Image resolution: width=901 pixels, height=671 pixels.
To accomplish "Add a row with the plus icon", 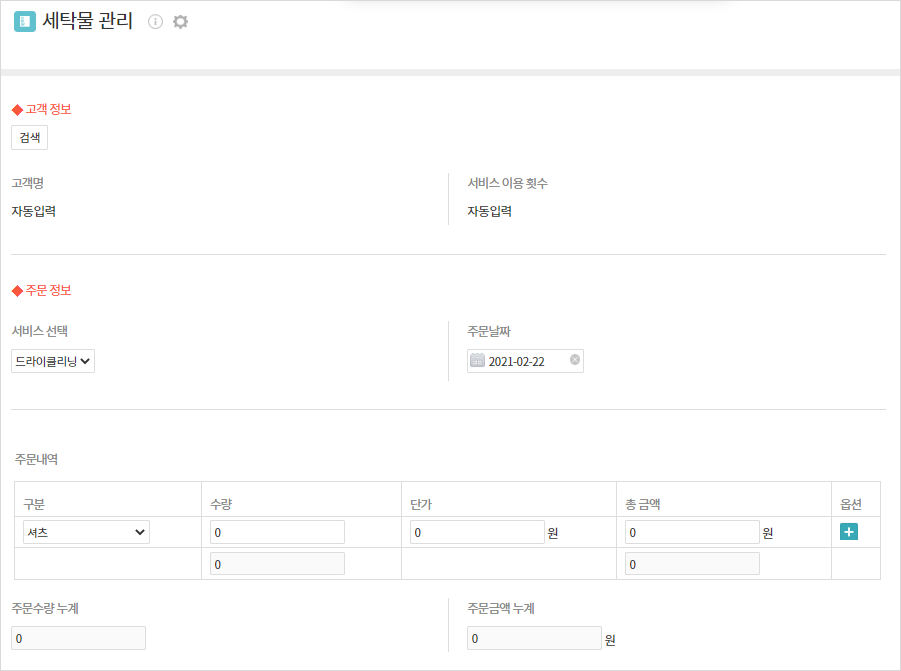I will pyautogui.click(x=849, y=532).
